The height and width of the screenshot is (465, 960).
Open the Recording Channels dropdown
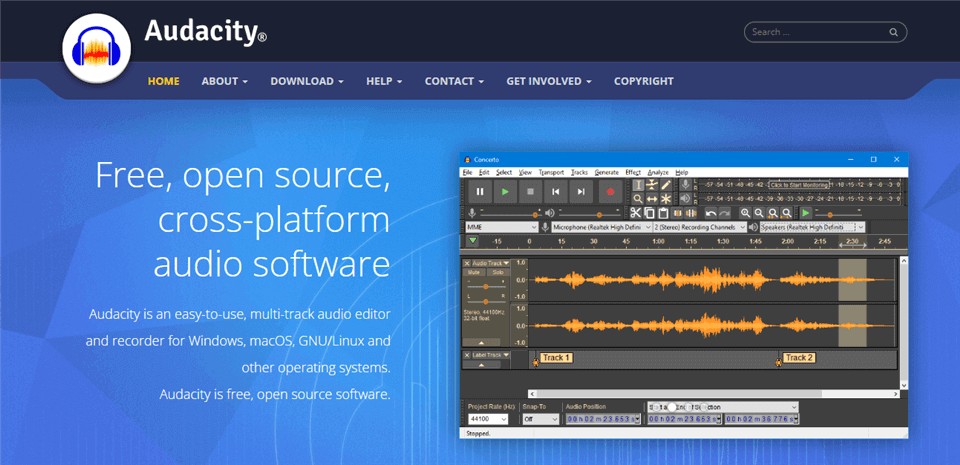coord(700,227)
